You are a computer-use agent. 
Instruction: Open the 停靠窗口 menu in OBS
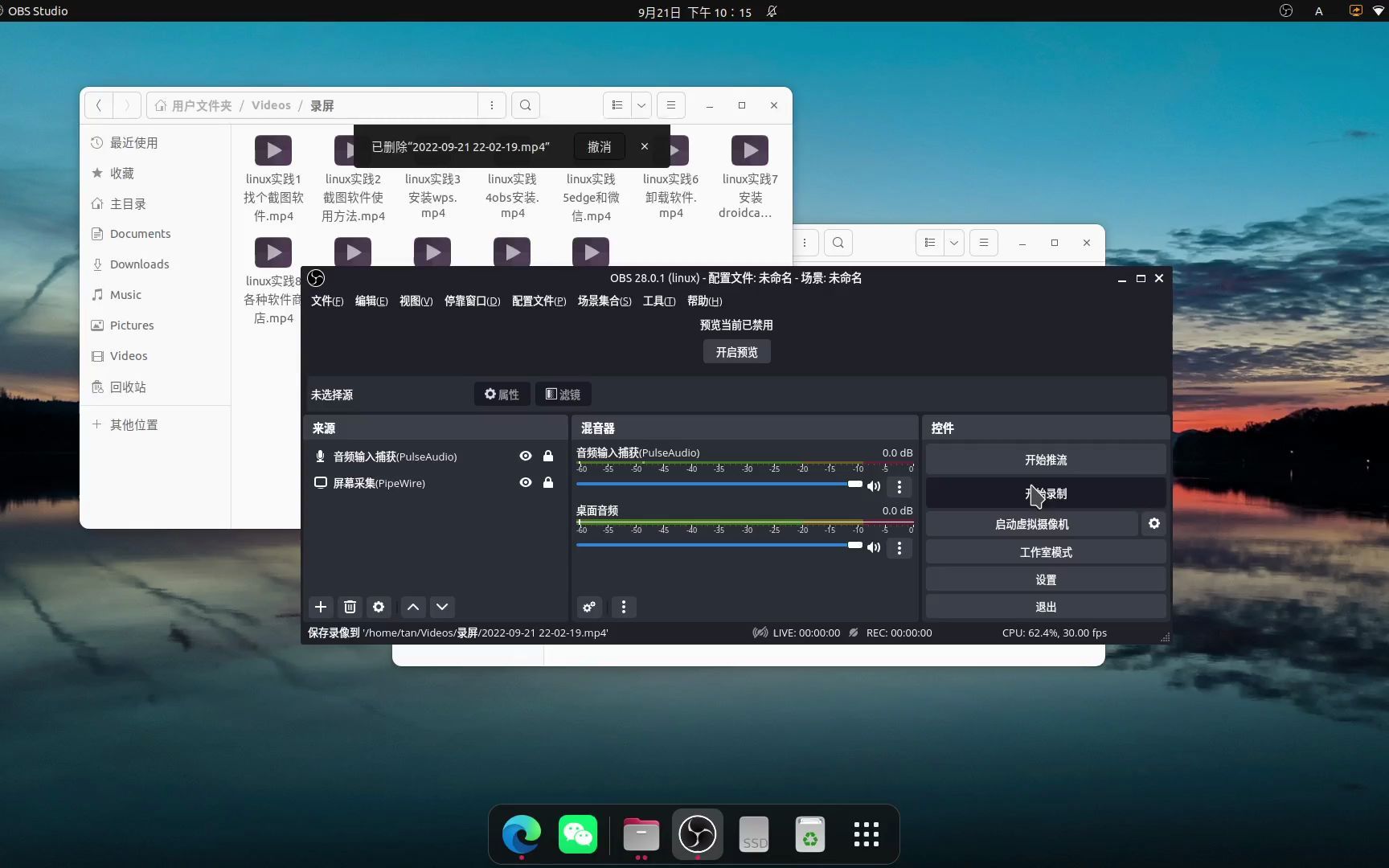[473, 301]
